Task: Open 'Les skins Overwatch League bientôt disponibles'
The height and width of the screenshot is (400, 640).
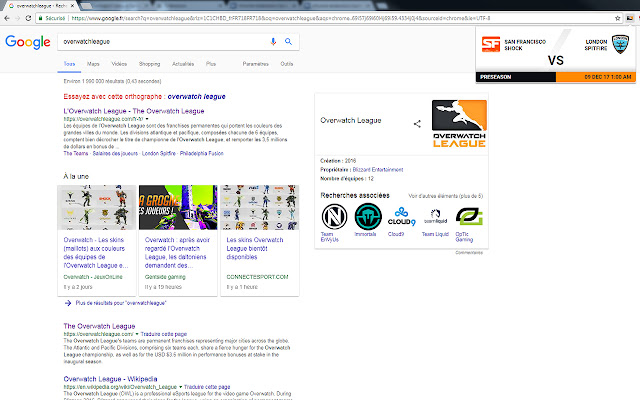Action: (x=255, y=248)
